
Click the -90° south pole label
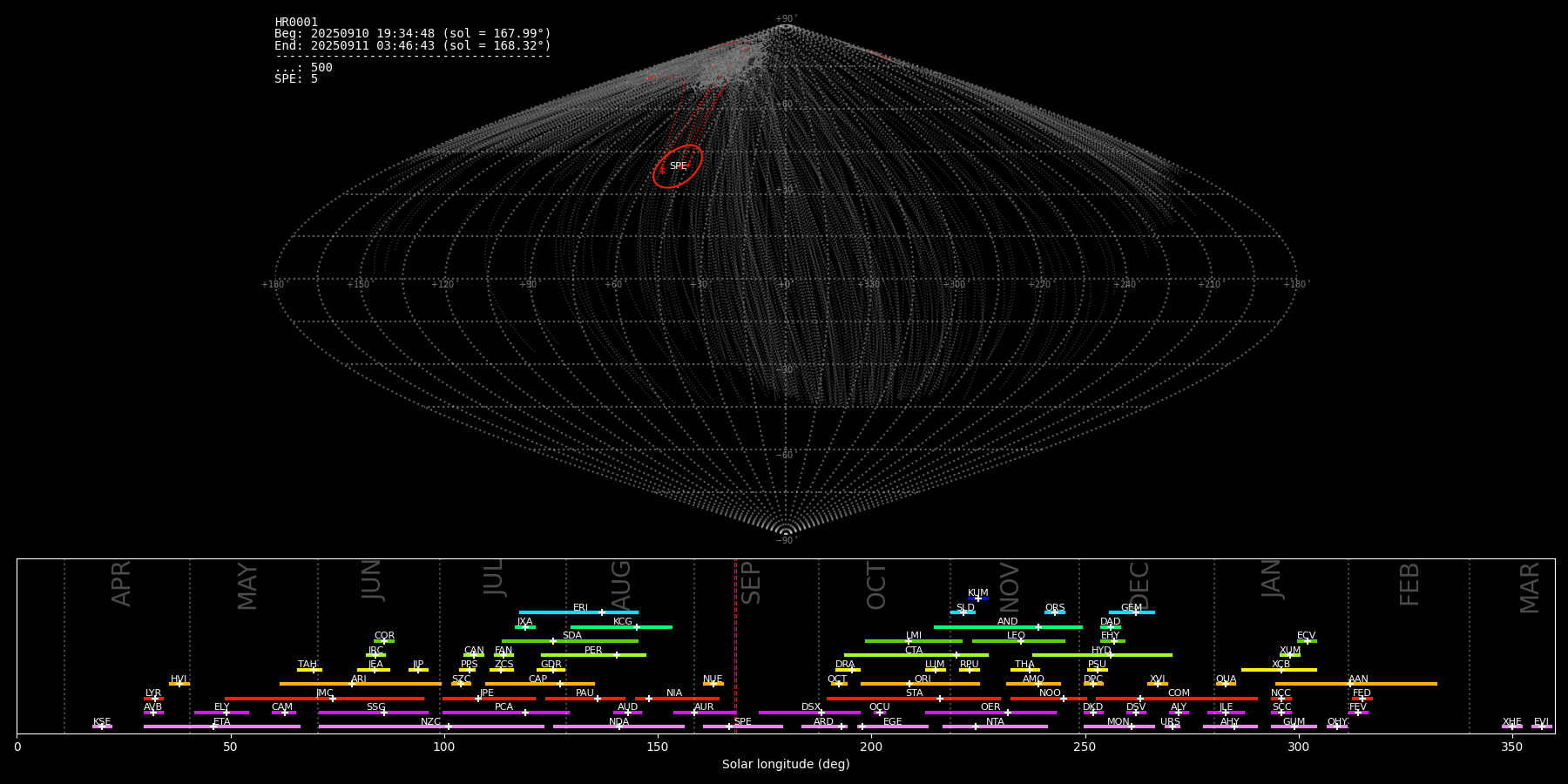tap(785, 540)
